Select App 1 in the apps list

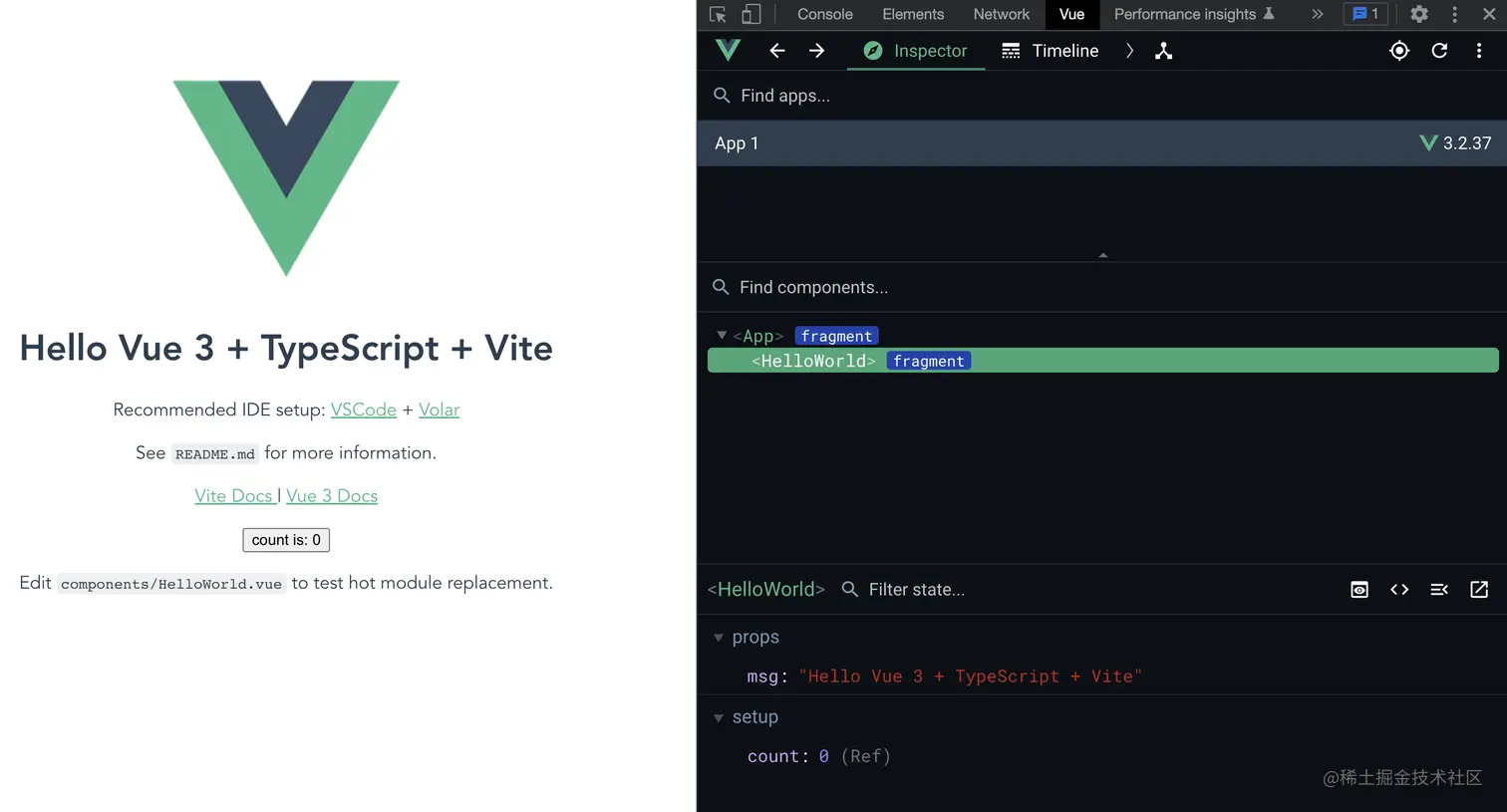tap(1101, 143)
